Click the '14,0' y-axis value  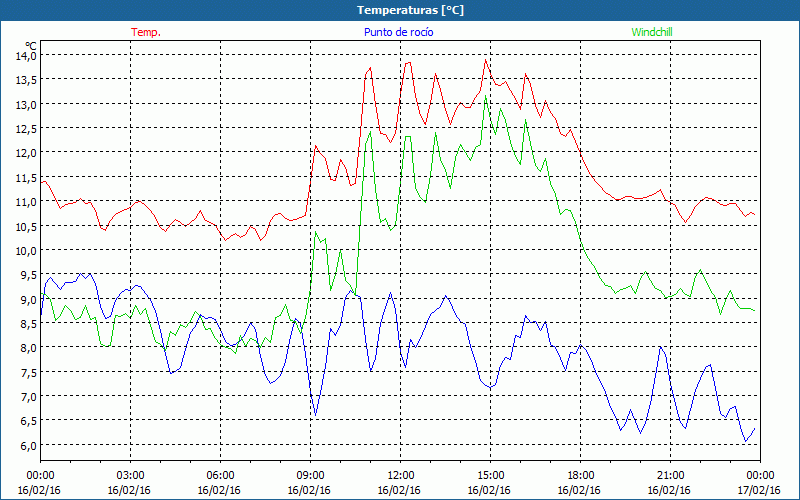point(27,56)
